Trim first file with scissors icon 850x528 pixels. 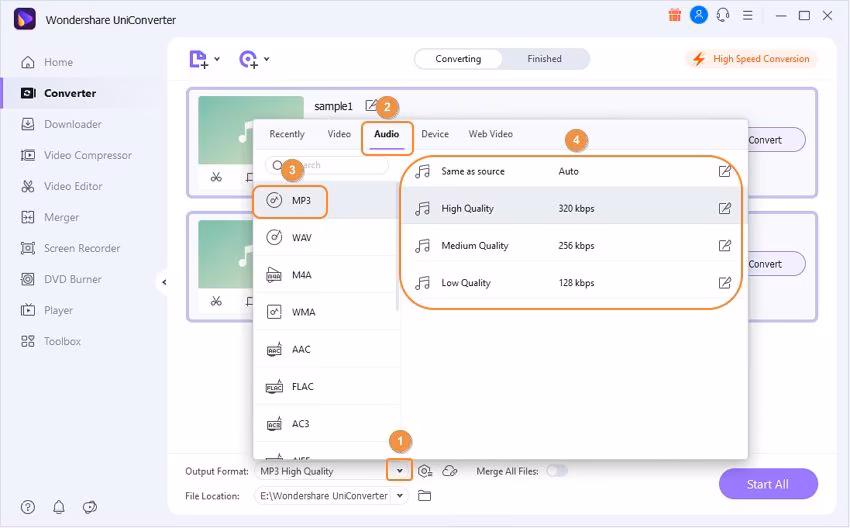[216, 177]
